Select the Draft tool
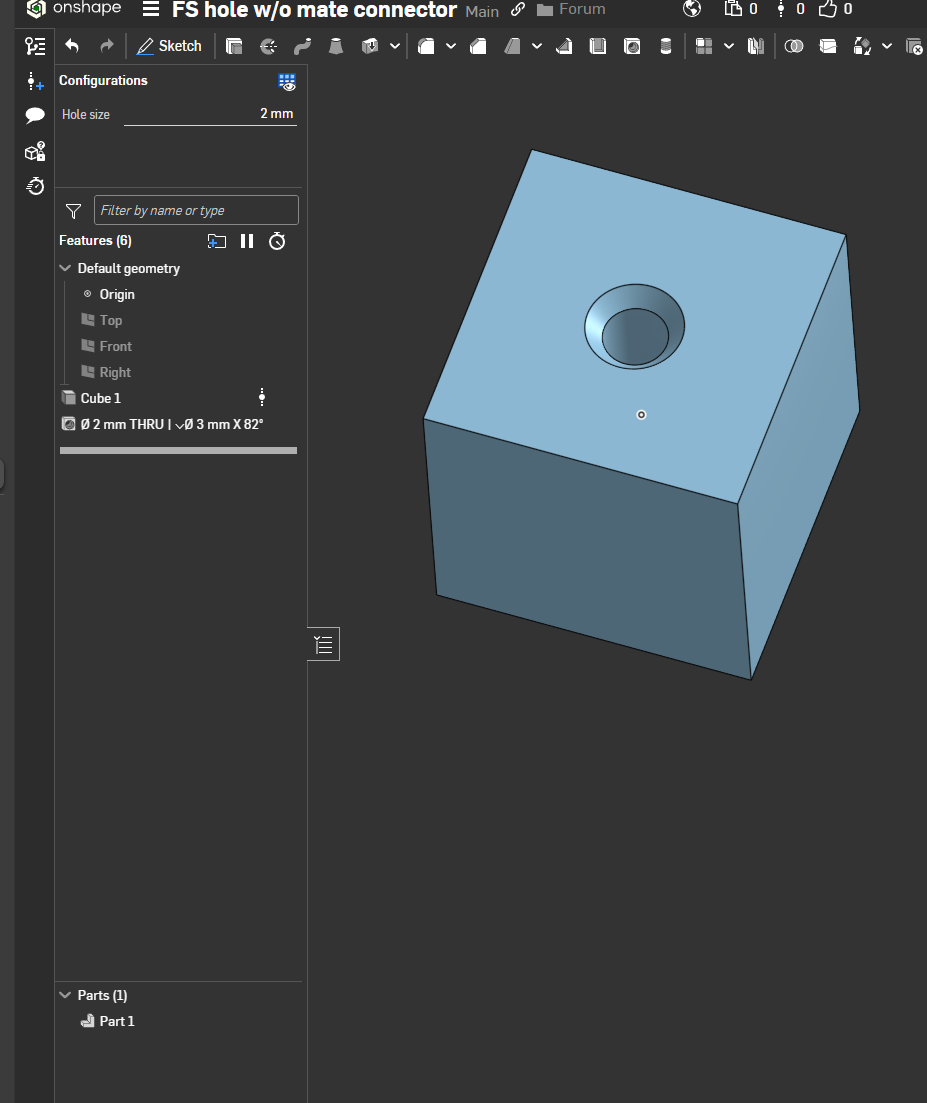The height and width of the screenshot is (1103, 927). pos(512,46)
